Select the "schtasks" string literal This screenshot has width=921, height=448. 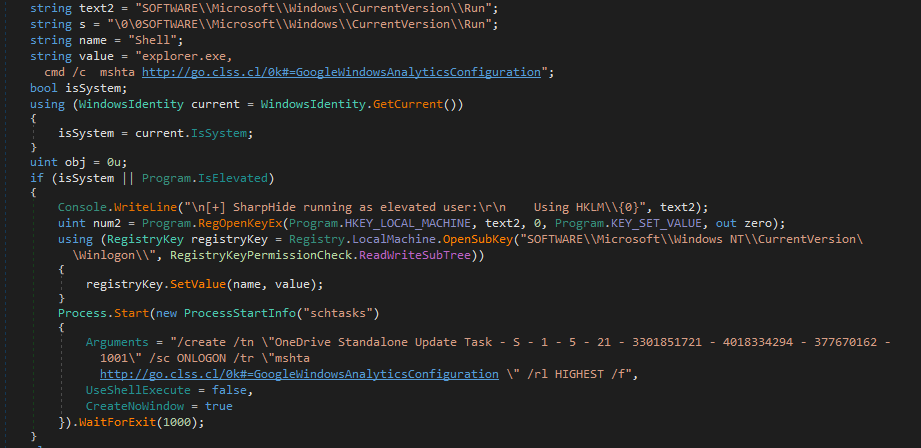pyautogui.click(x=338, y=313)
